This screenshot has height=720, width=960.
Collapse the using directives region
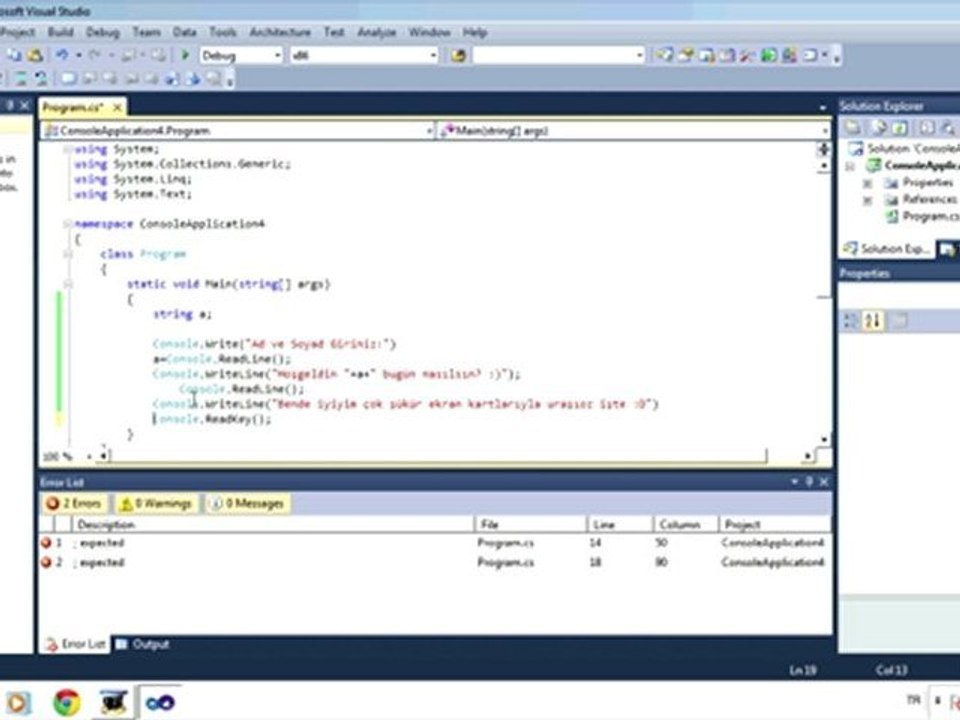point(67,149)
